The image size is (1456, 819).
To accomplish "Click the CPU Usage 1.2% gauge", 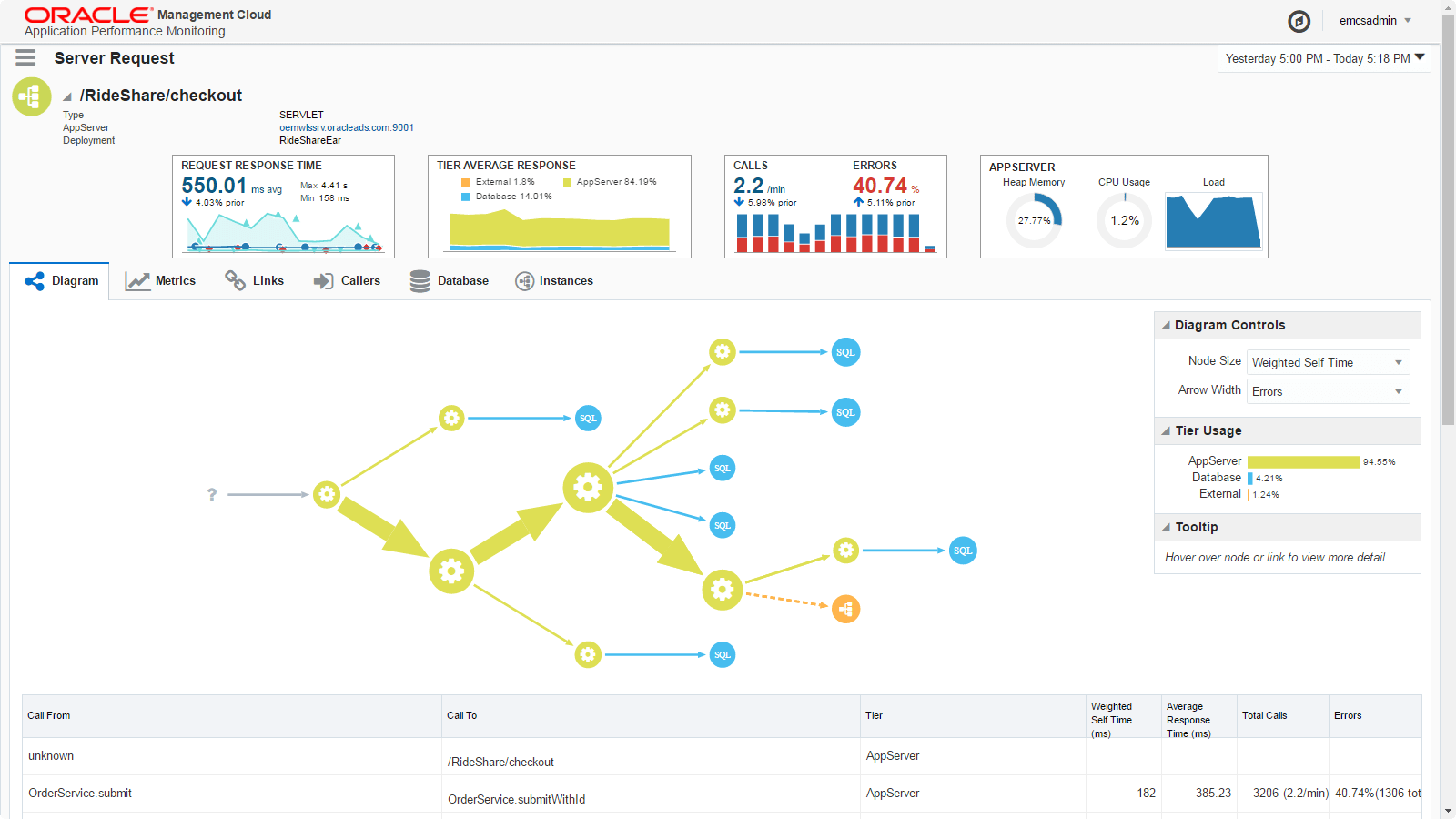I will 1125,220.
